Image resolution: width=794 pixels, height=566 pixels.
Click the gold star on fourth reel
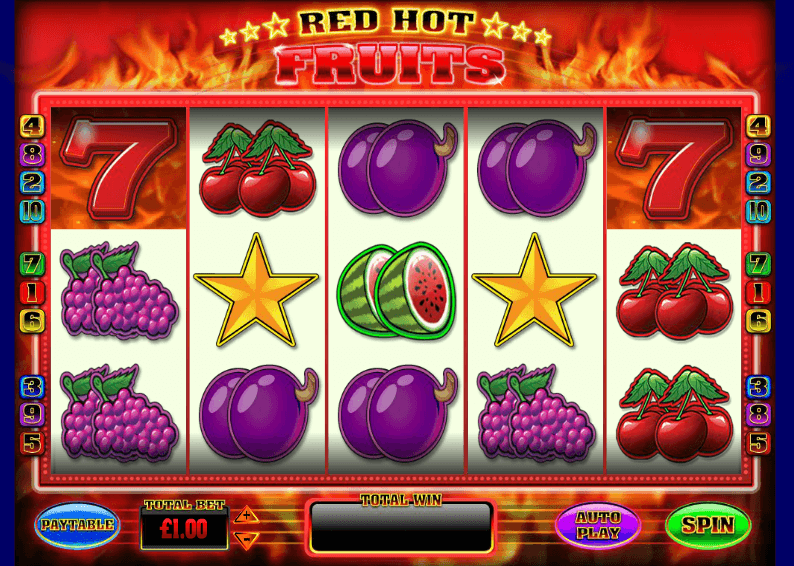pos(534,291)
